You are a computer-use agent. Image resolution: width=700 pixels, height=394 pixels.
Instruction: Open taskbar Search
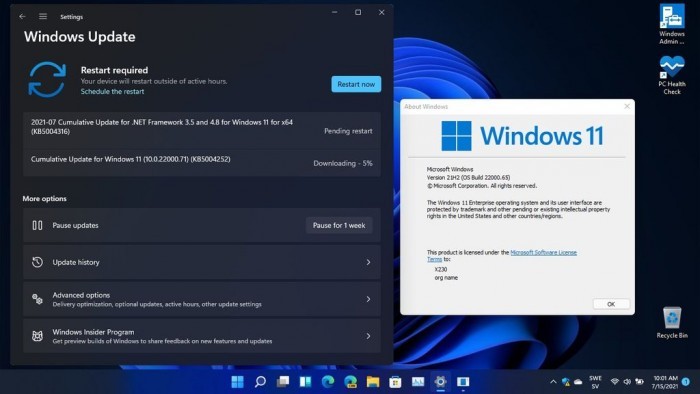260,382
